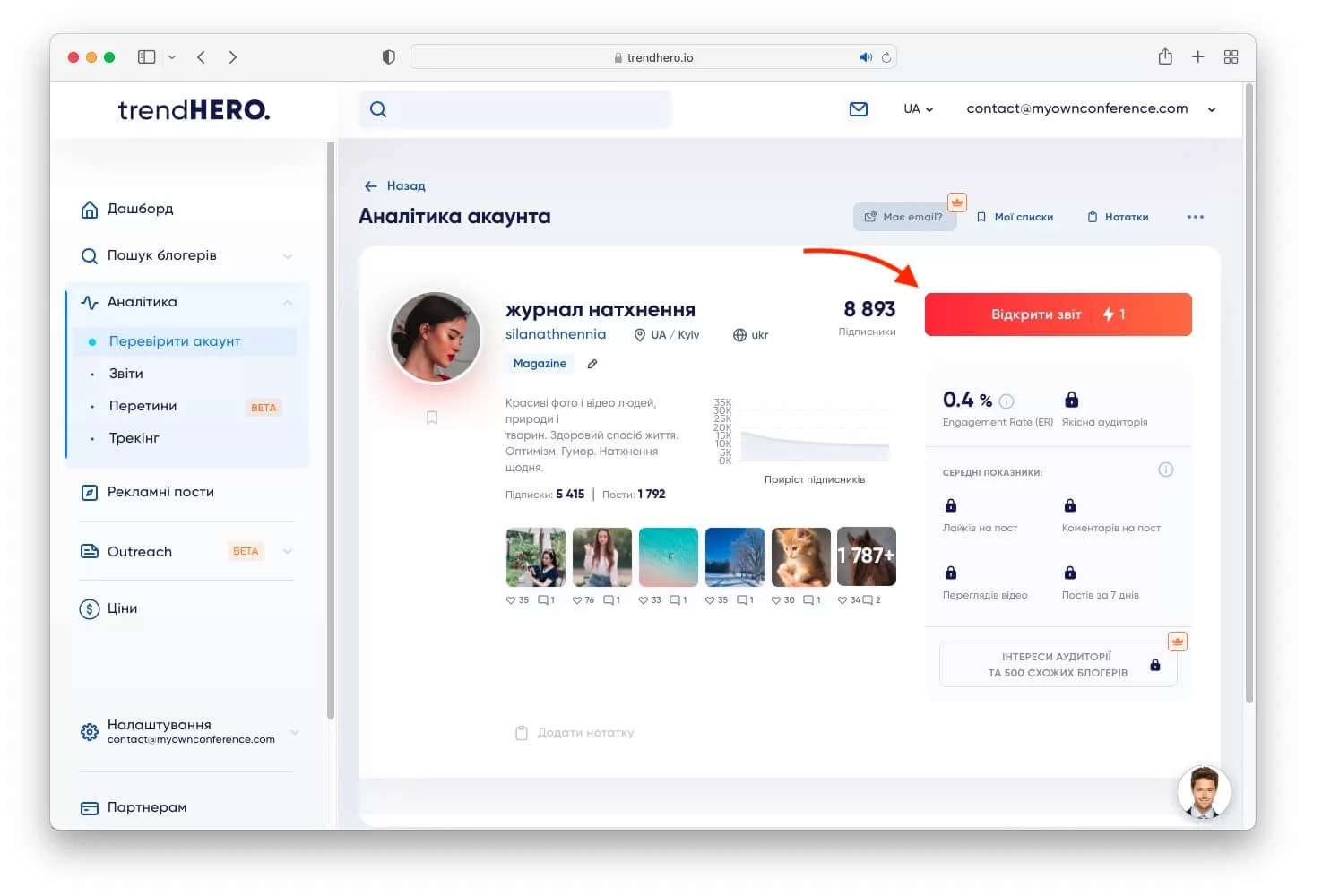Screen dimensions: 1322x896
Task: Collapse the Аналітика sidebar section
Action: [288, 303]
